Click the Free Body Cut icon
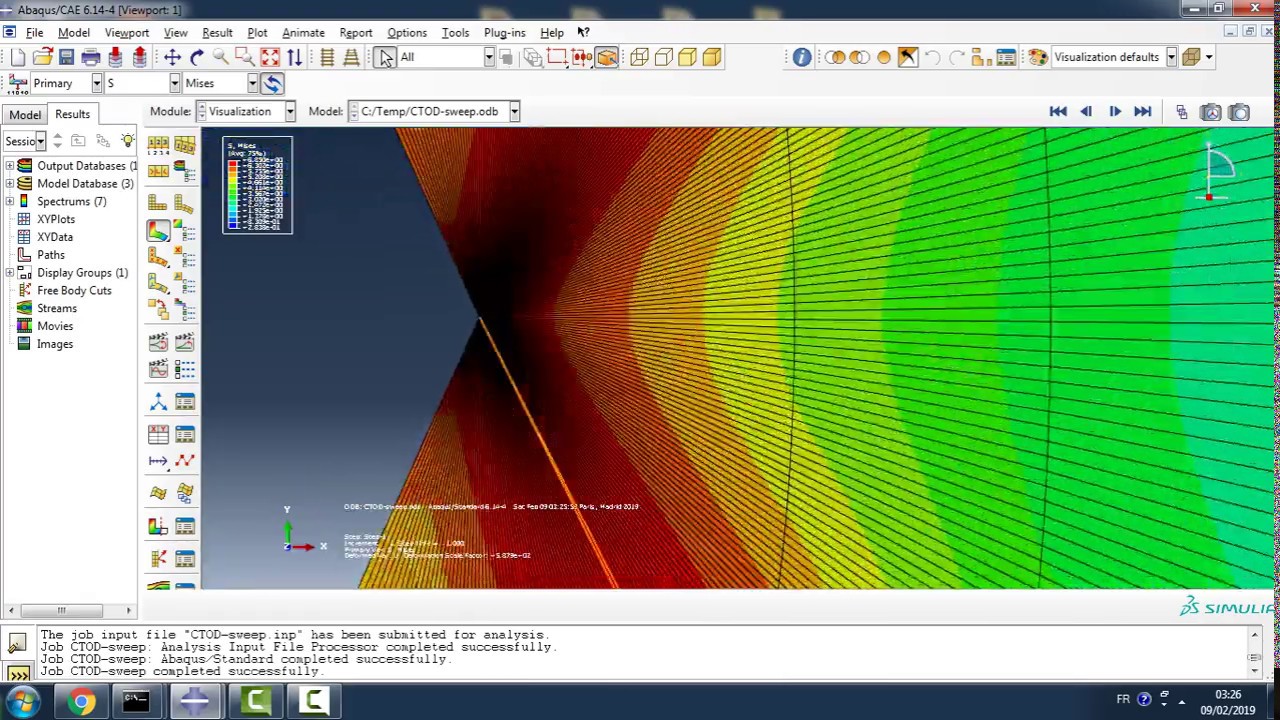Image resolution: width=1280 pixels, height=720 pixels. 158,558
